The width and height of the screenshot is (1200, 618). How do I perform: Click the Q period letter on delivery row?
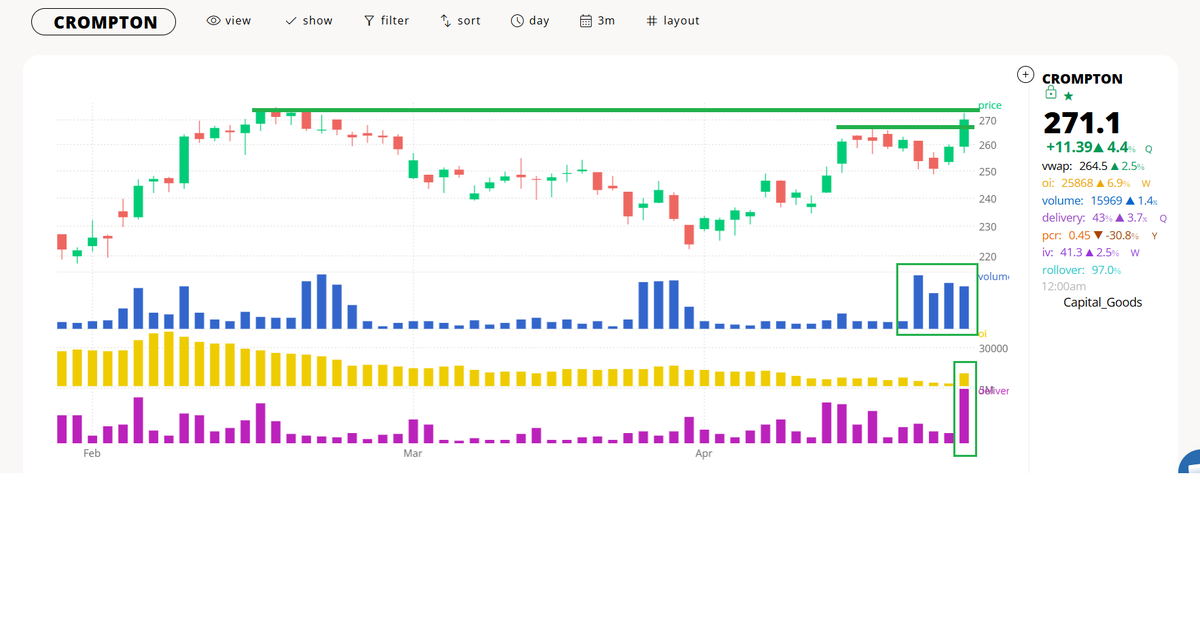pyautogui.click(x=1163, y=218)
